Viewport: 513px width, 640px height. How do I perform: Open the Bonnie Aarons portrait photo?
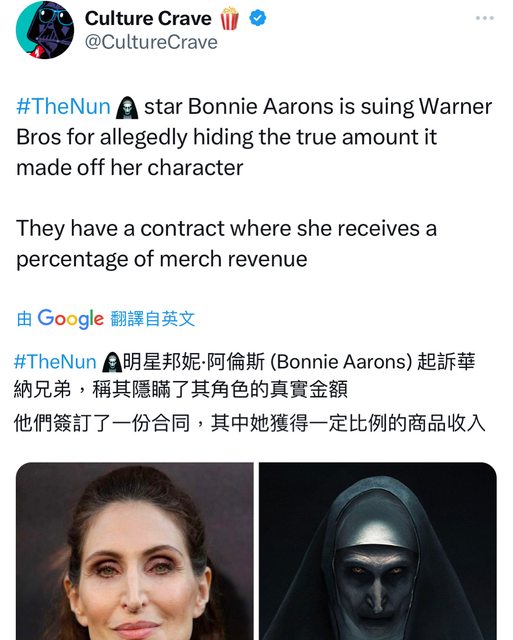click(135, 551)
